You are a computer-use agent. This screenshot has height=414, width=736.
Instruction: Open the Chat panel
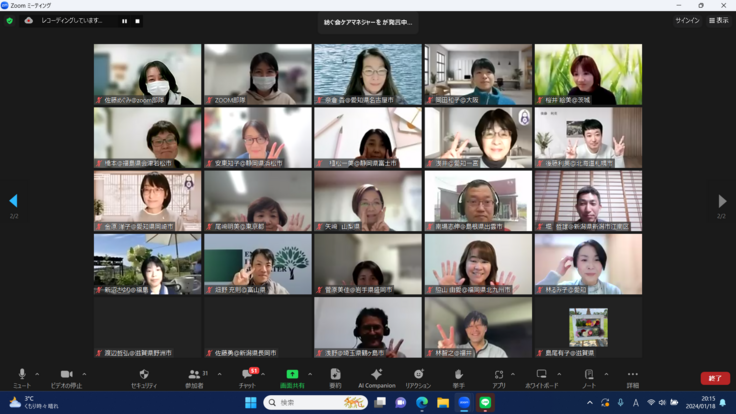(x=246, y=376)
